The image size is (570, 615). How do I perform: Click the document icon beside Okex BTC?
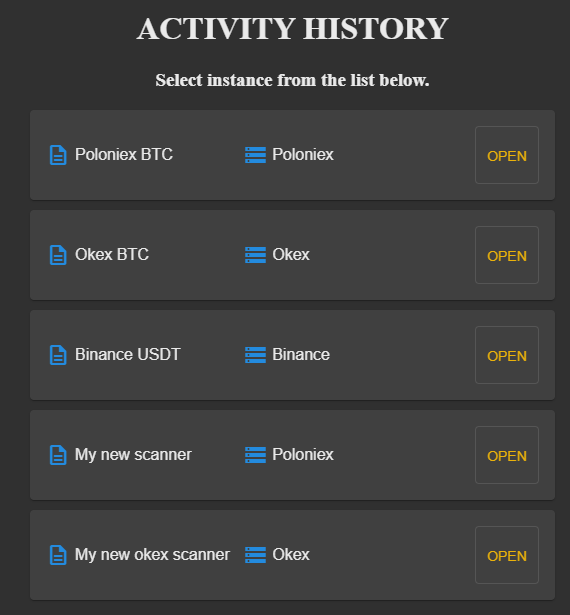click(58, 255)
